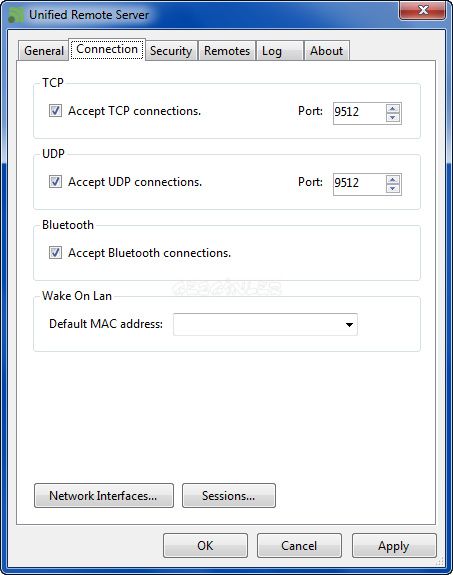Decrease the TCP port with the down arrow
The width and height of the screenshot is (453, 575).
click(x=393, y=118)
